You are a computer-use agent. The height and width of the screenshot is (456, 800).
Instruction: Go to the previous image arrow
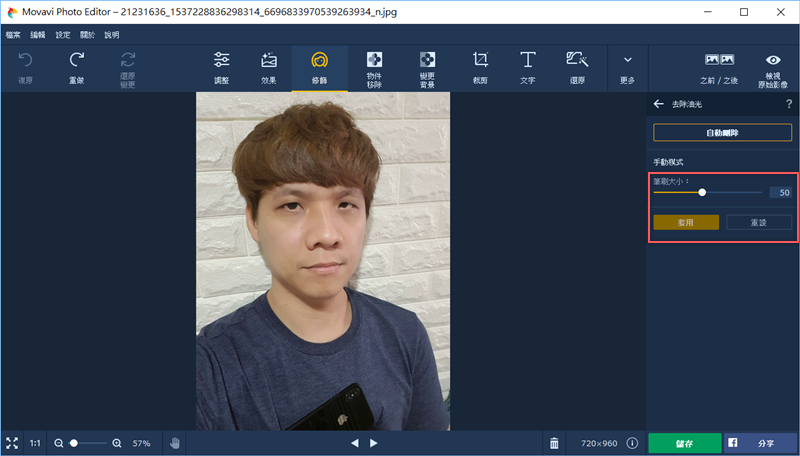click(x=355, y=443)
